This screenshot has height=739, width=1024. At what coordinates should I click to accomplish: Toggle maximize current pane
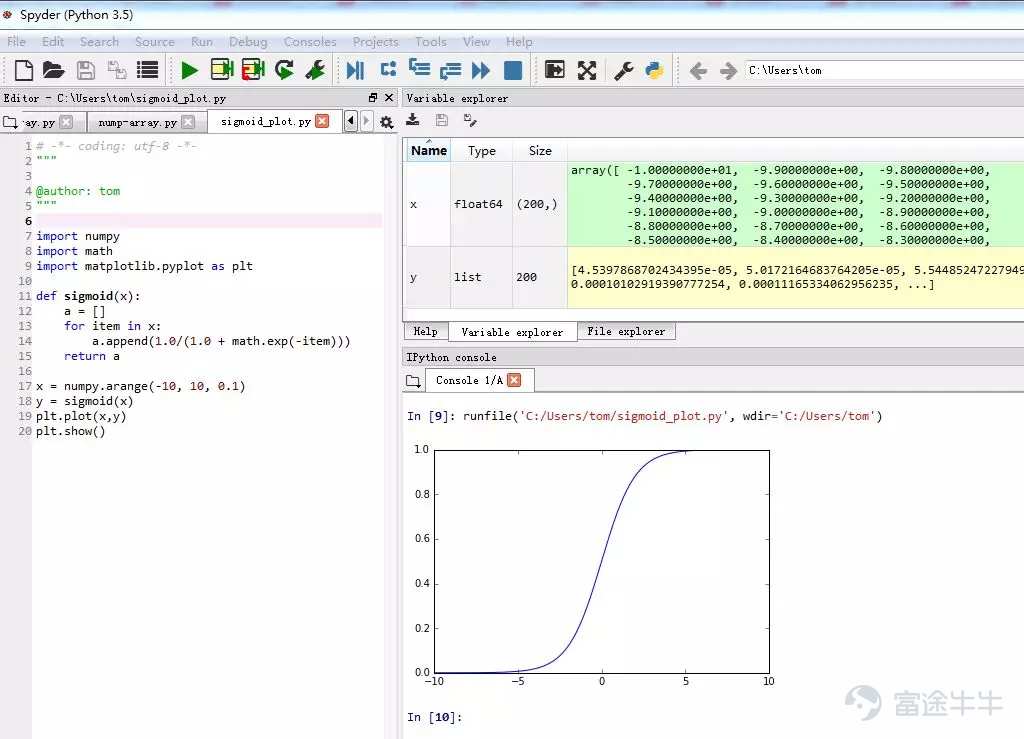tap(555, 70)
